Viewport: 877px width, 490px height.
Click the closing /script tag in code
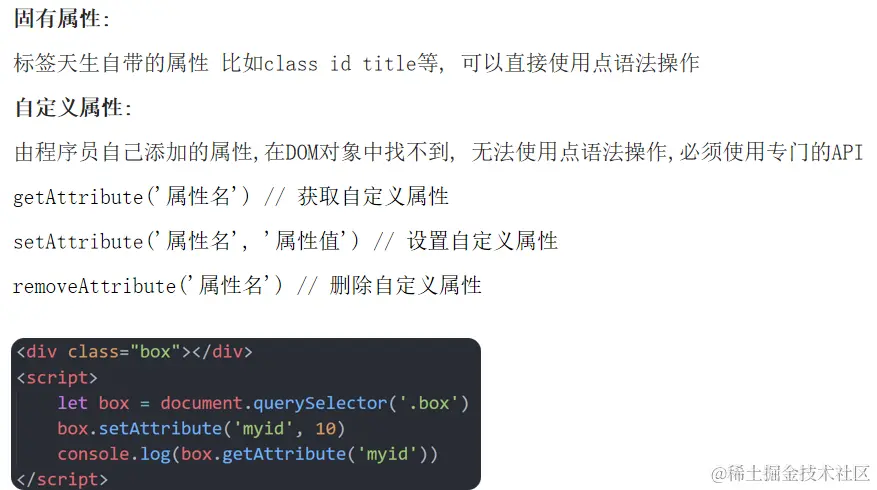tap(62, 479)
